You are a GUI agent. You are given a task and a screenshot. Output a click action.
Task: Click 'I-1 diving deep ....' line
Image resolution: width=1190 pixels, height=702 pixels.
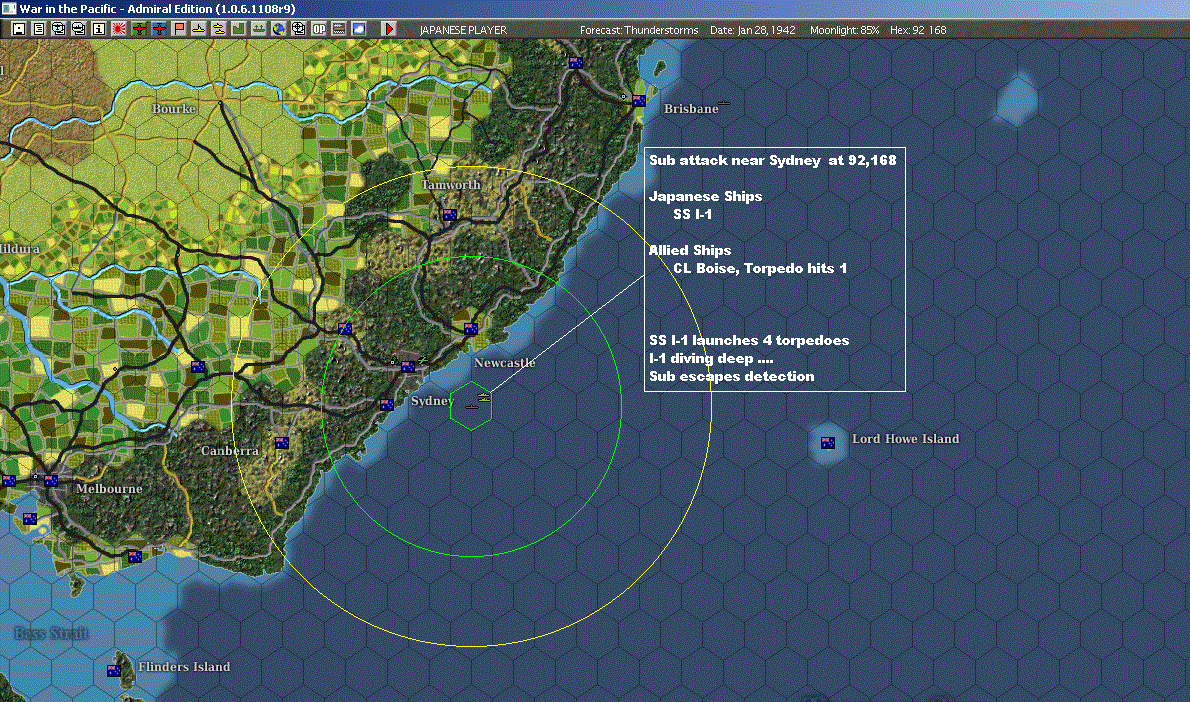[711, 358]
